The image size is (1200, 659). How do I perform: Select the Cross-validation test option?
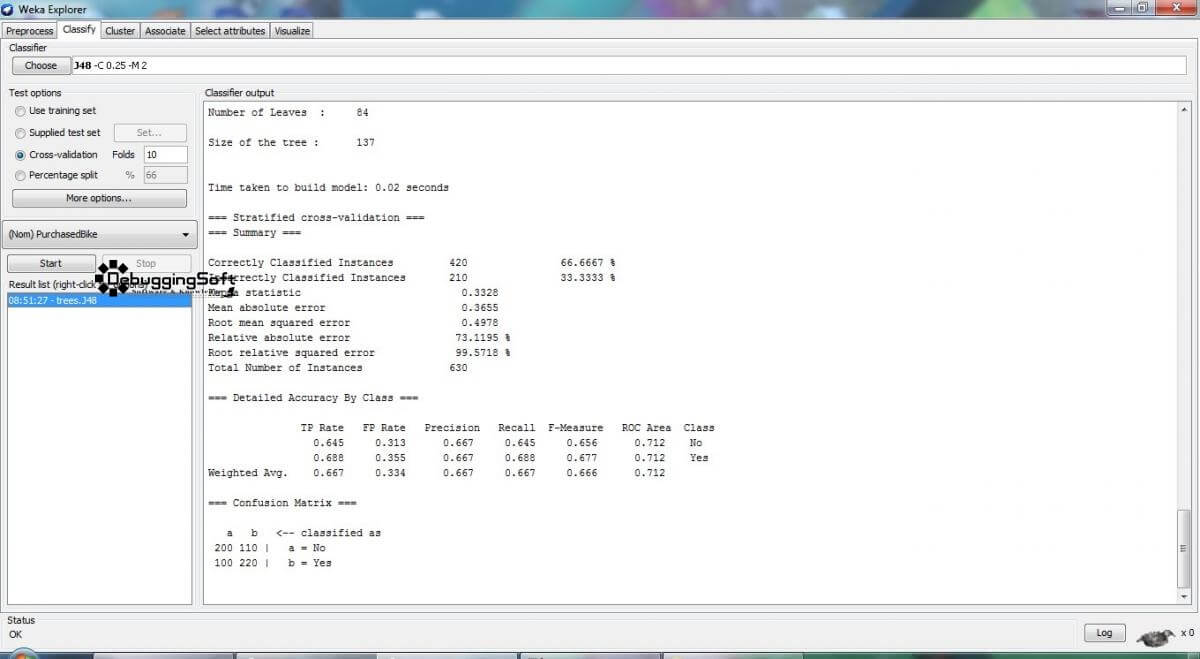[x=20, y=154]
